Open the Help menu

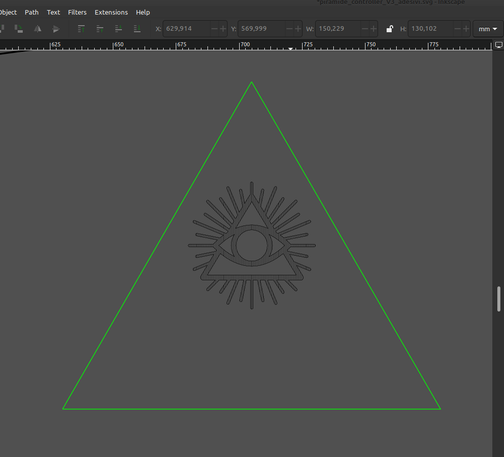coord(143,12)
